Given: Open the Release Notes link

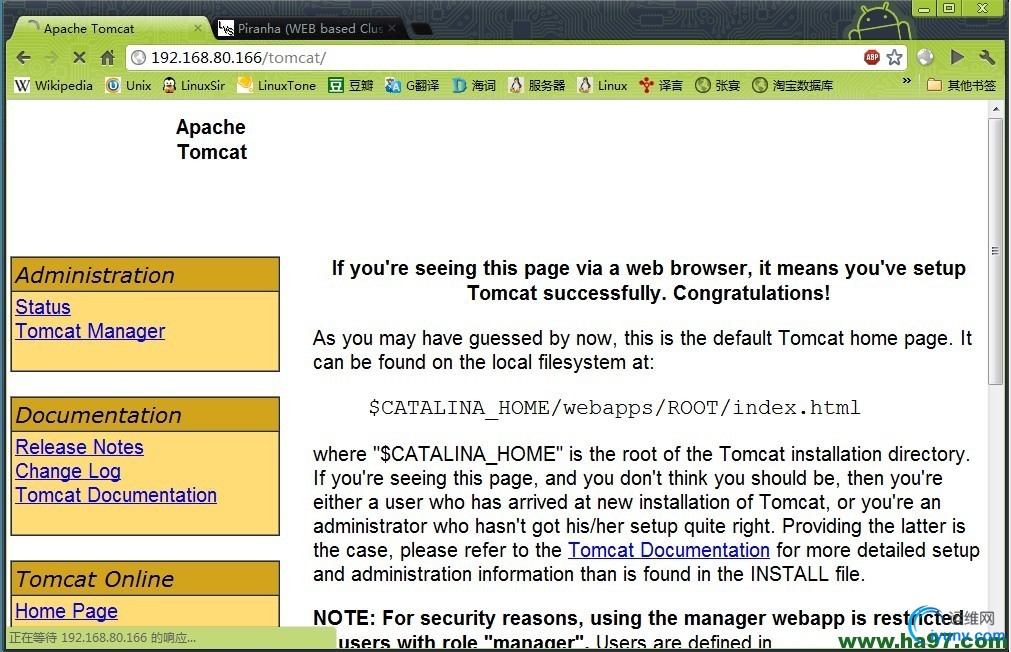Looking at the screenshot, I should point(79,447).
